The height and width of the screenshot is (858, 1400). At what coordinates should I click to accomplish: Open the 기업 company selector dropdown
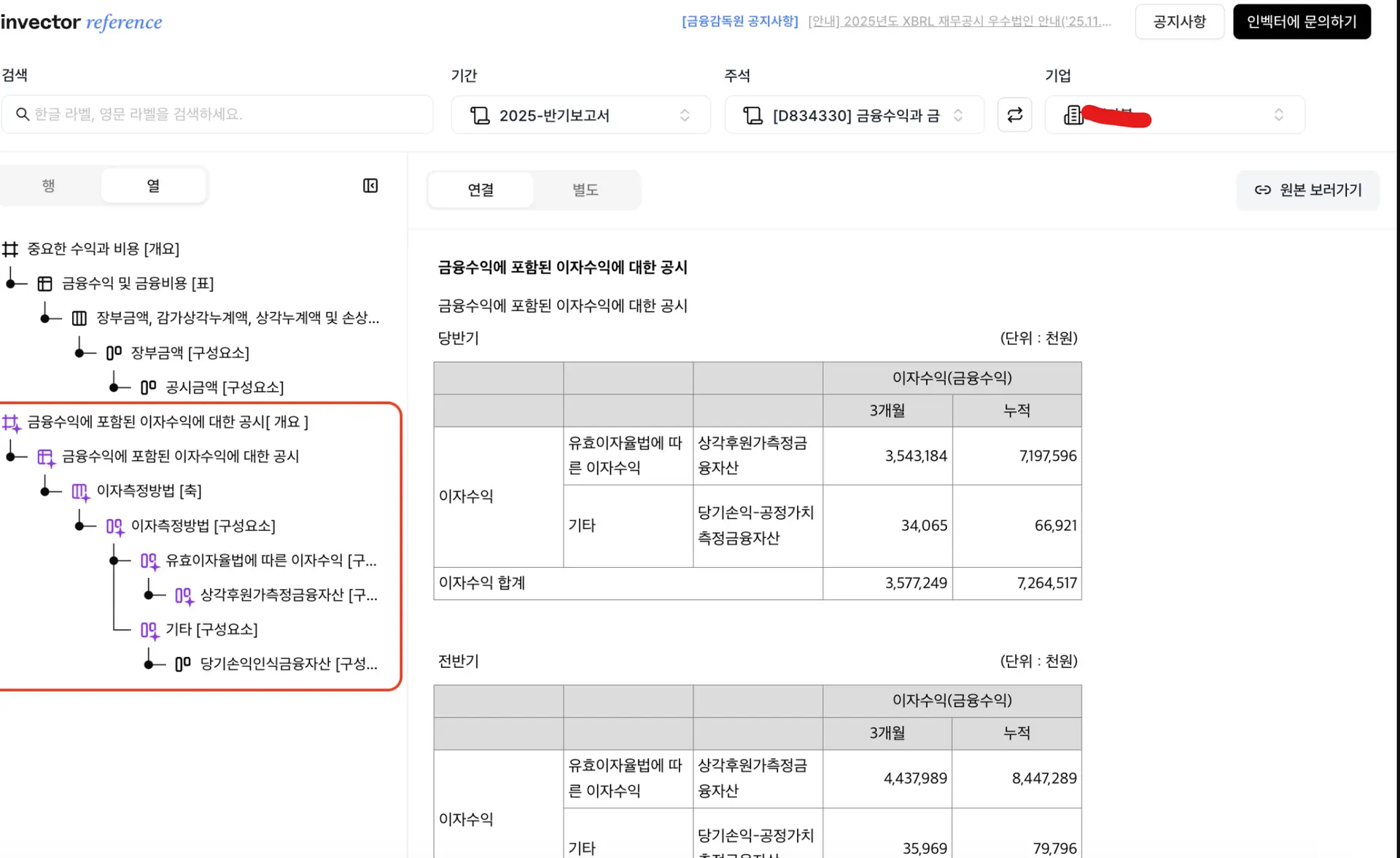tap(1174, 115)
